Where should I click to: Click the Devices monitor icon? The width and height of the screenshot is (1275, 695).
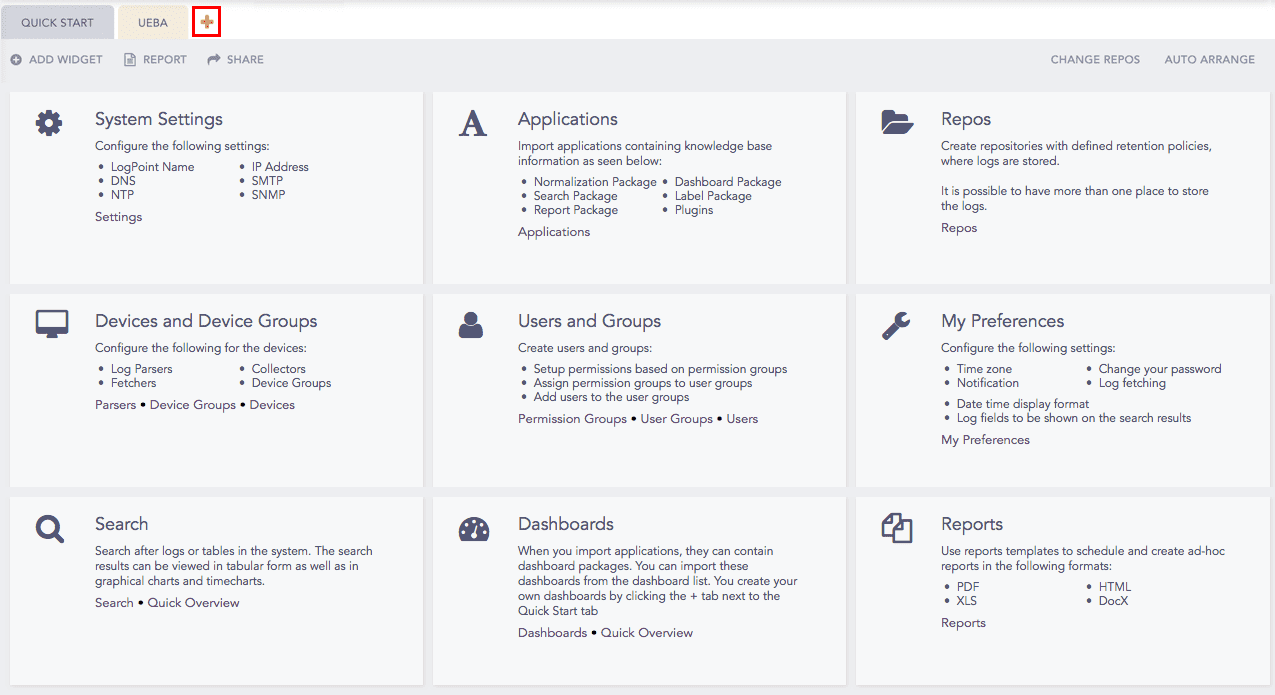(x=51, y=323)
